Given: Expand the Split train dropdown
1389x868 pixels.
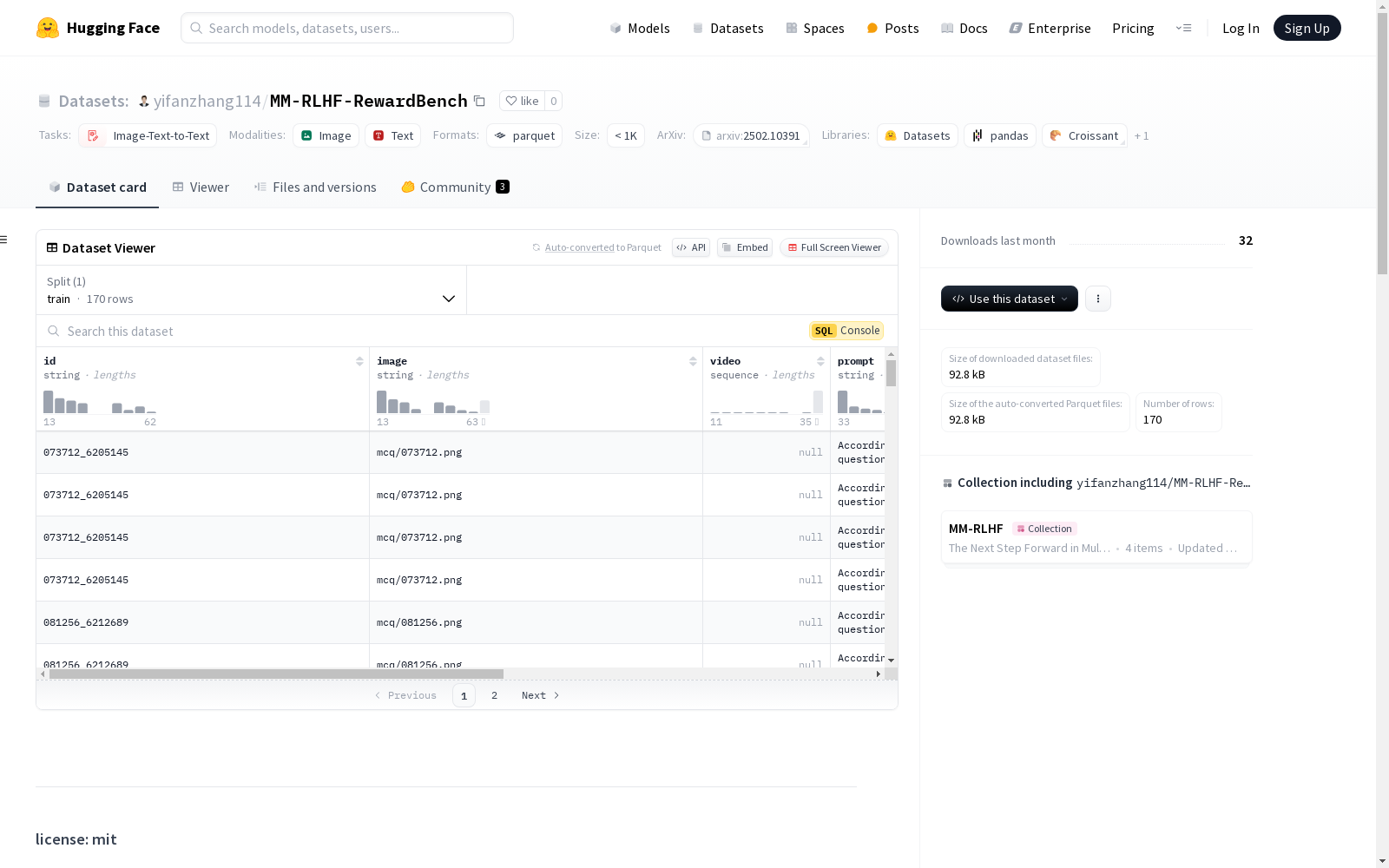Looking at the screenshot, I should click(252, 290).
